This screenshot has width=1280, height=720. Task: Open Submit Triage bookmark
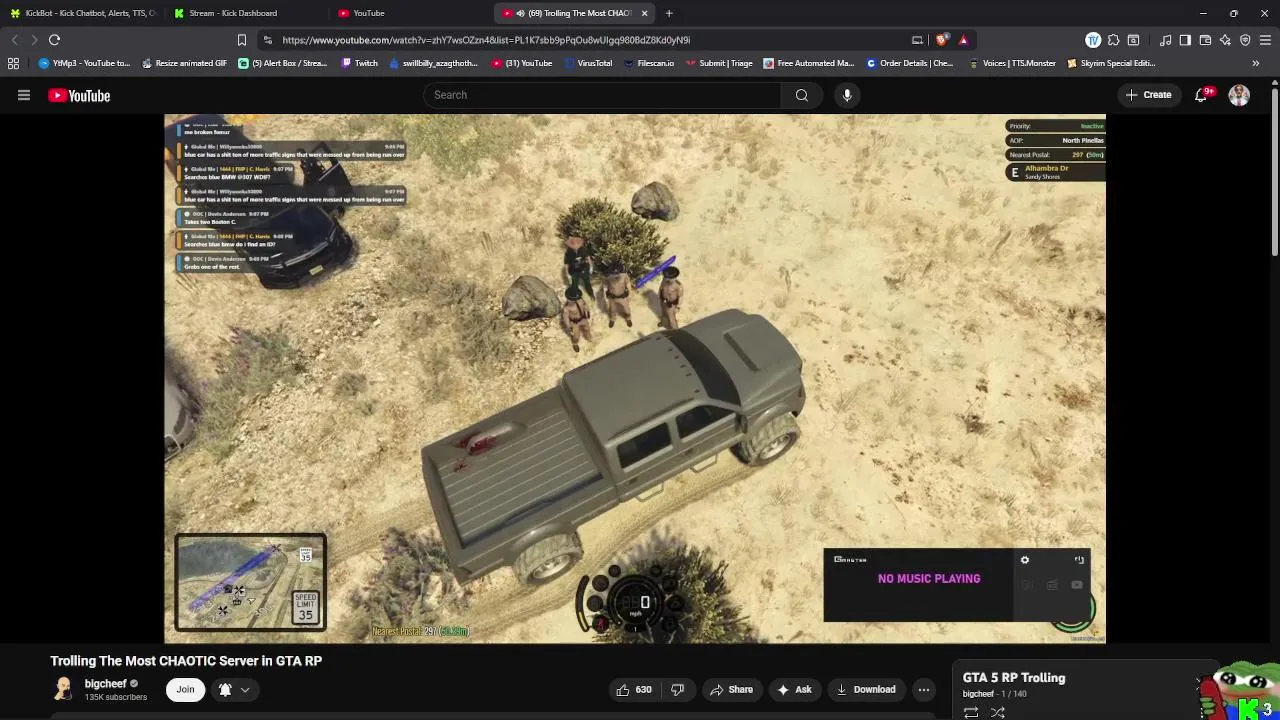719,63
